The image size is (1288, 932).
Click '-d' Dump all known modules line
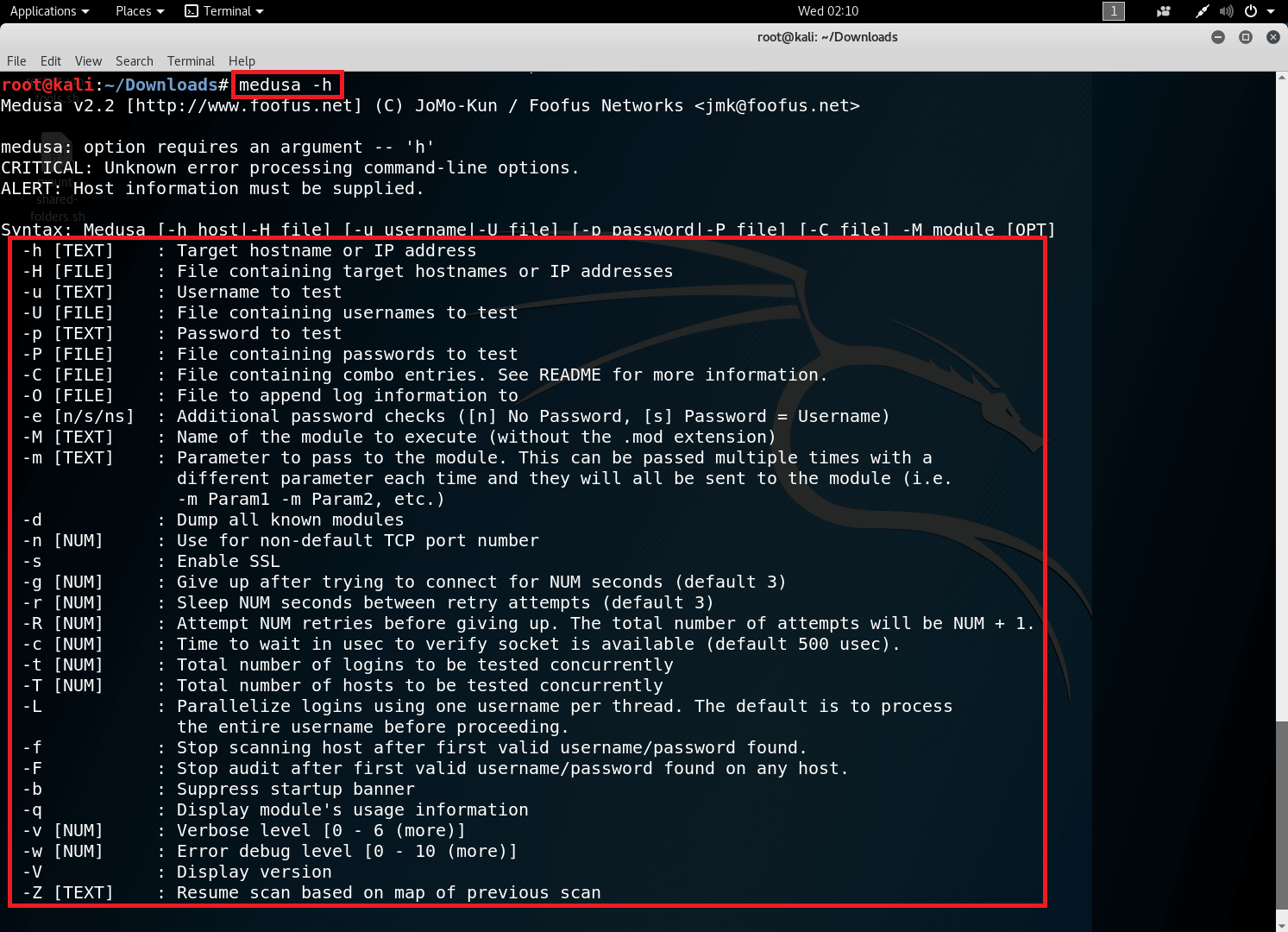pos(213,520)
